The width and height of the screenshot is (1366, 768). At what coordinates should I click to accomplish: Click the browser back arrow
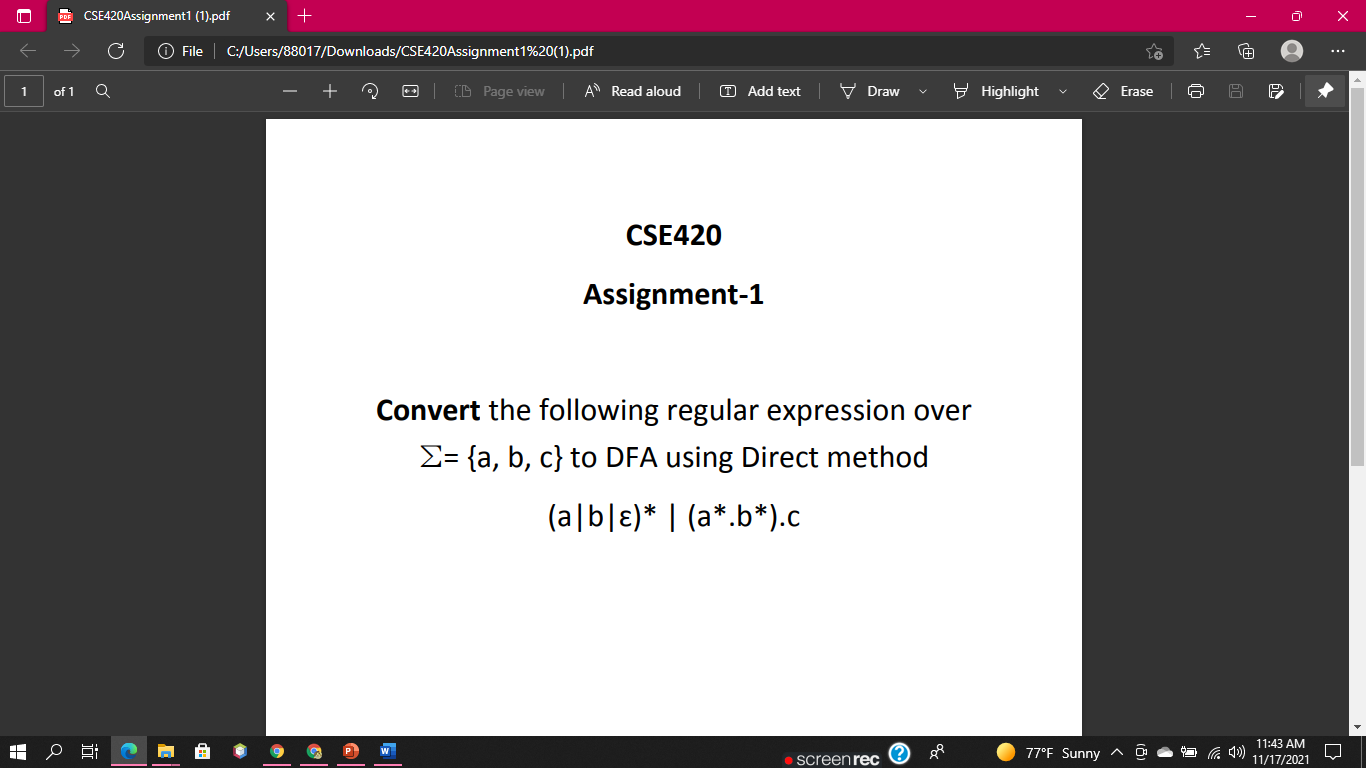[28, 51]
